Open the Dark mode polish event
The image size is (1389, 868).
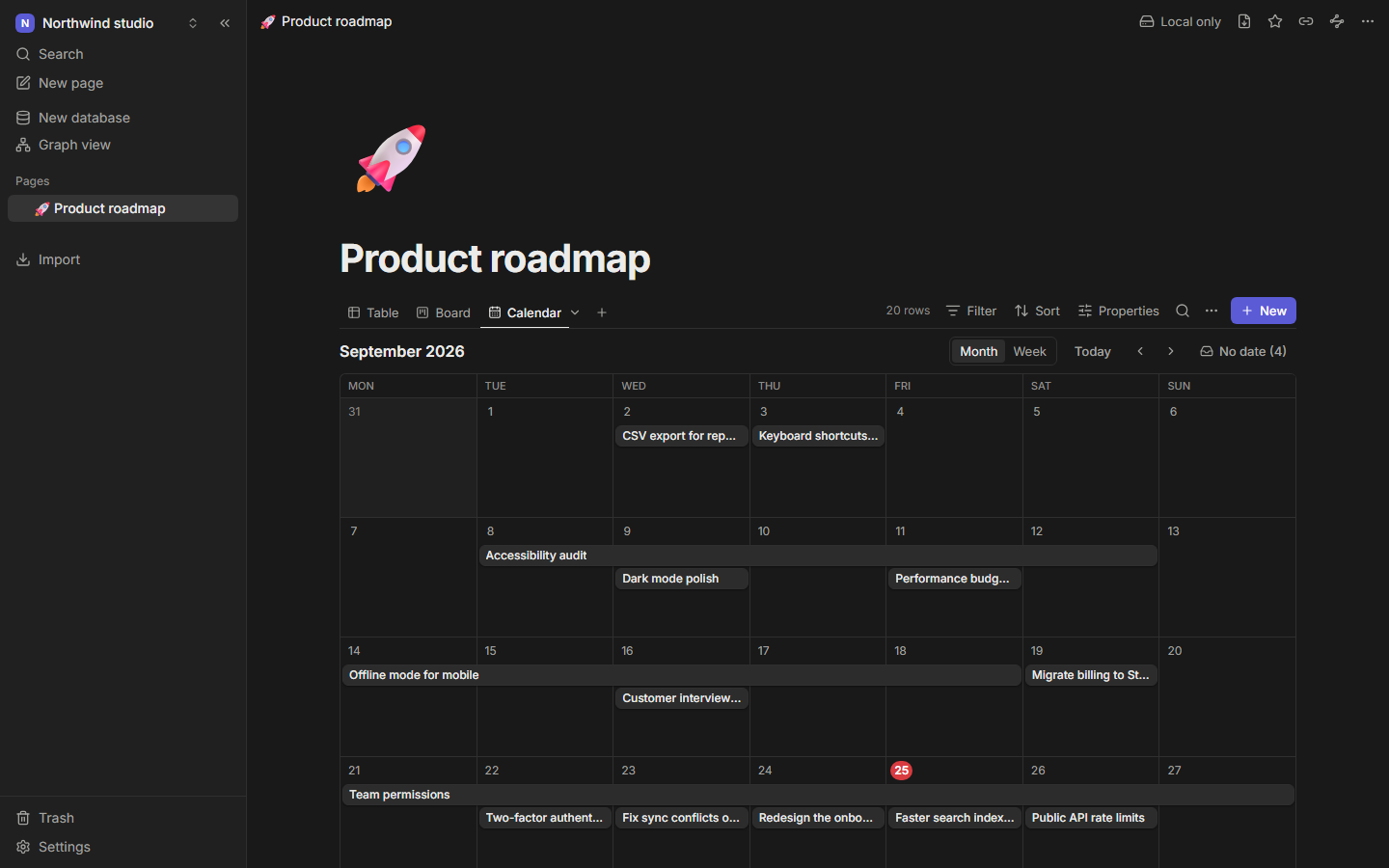682,579
